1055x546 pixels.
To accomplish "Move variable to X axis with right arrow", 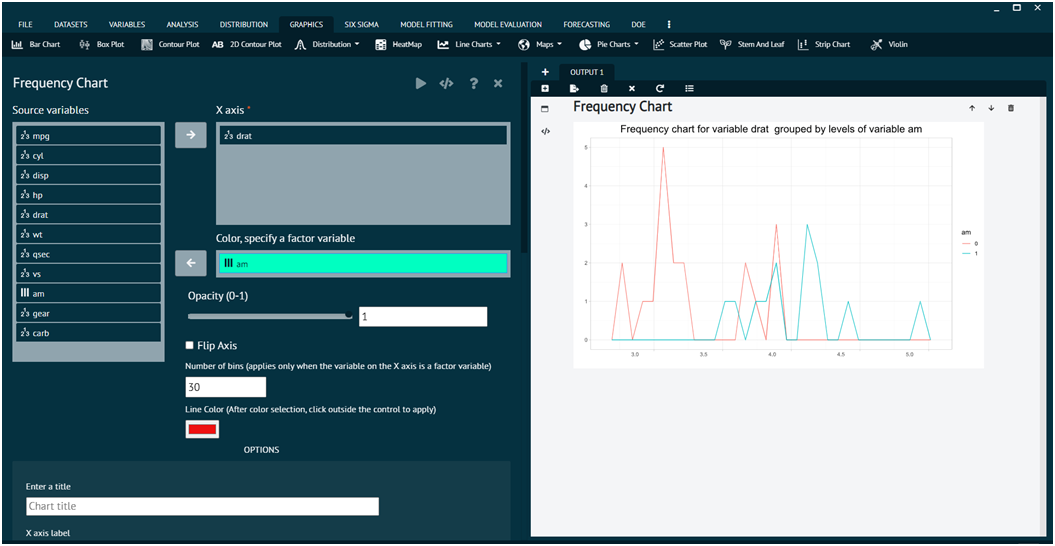I will [x=190, y=135].
